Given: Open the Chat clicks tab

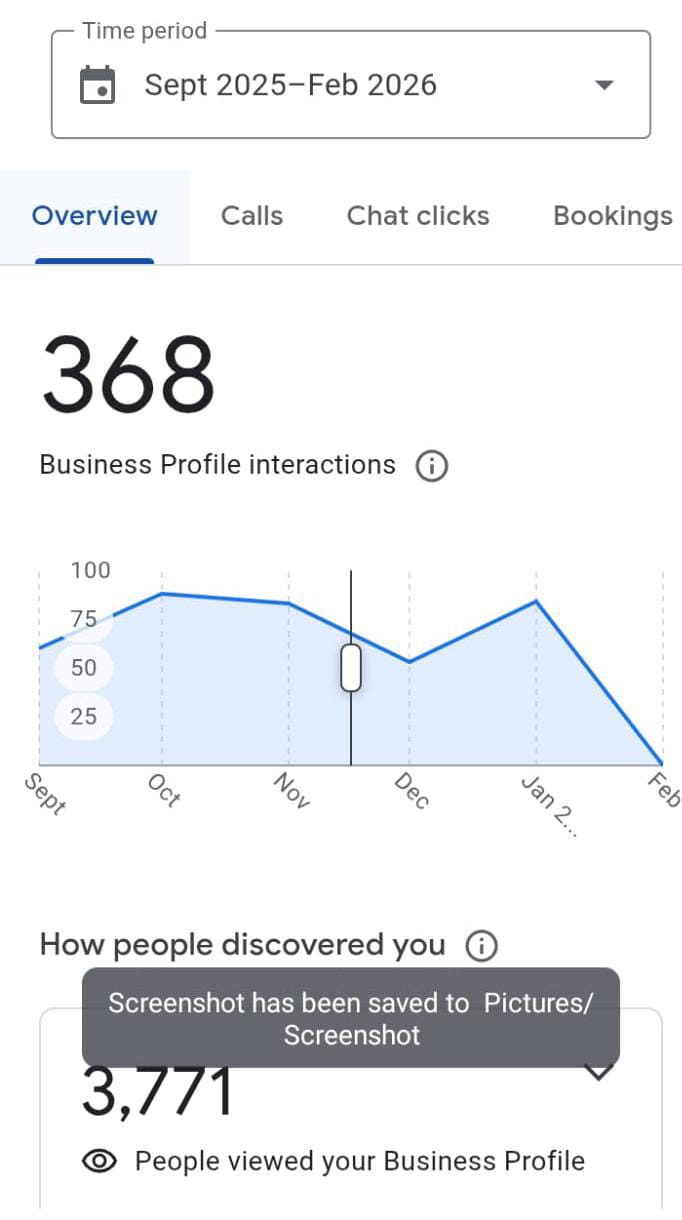Looking at the screenshot, I should [418, 215].
